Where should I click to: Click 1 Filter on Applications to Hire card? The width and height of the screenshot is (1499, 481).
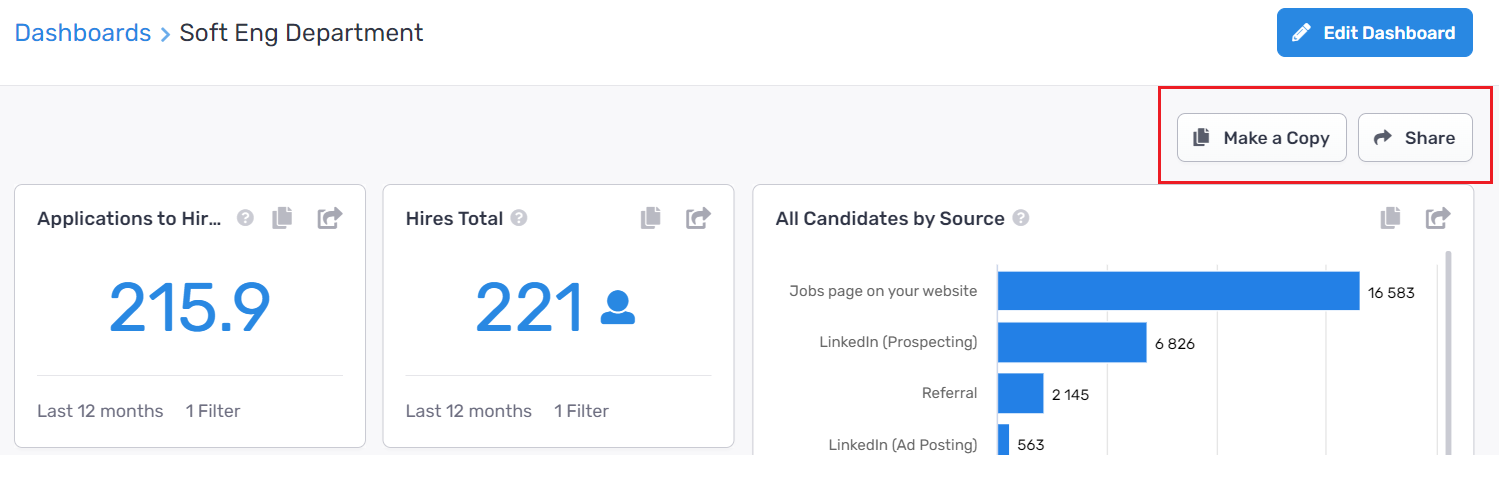[213, 411]
